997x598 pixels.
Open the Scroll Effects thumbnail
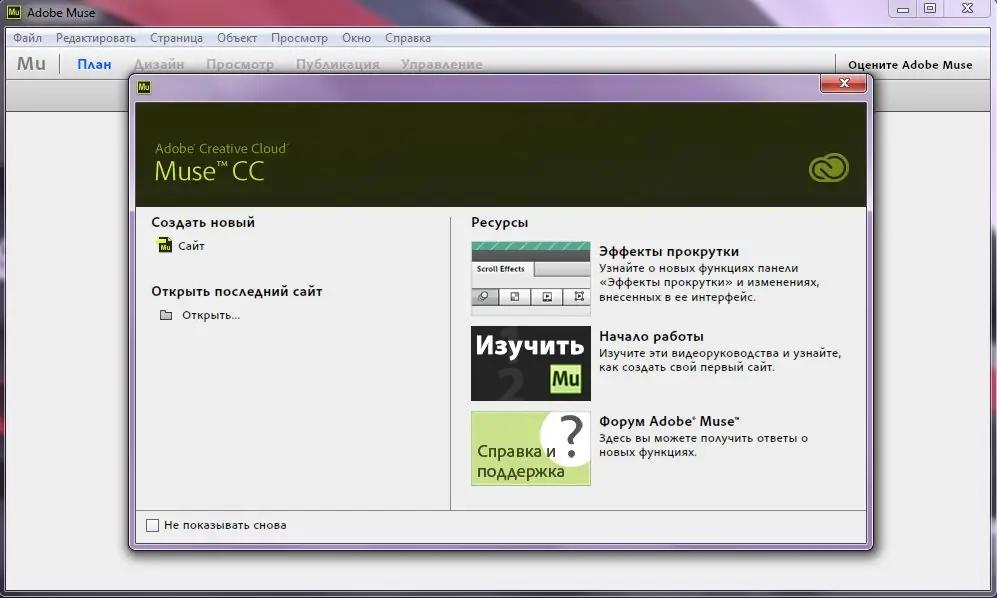530,279
